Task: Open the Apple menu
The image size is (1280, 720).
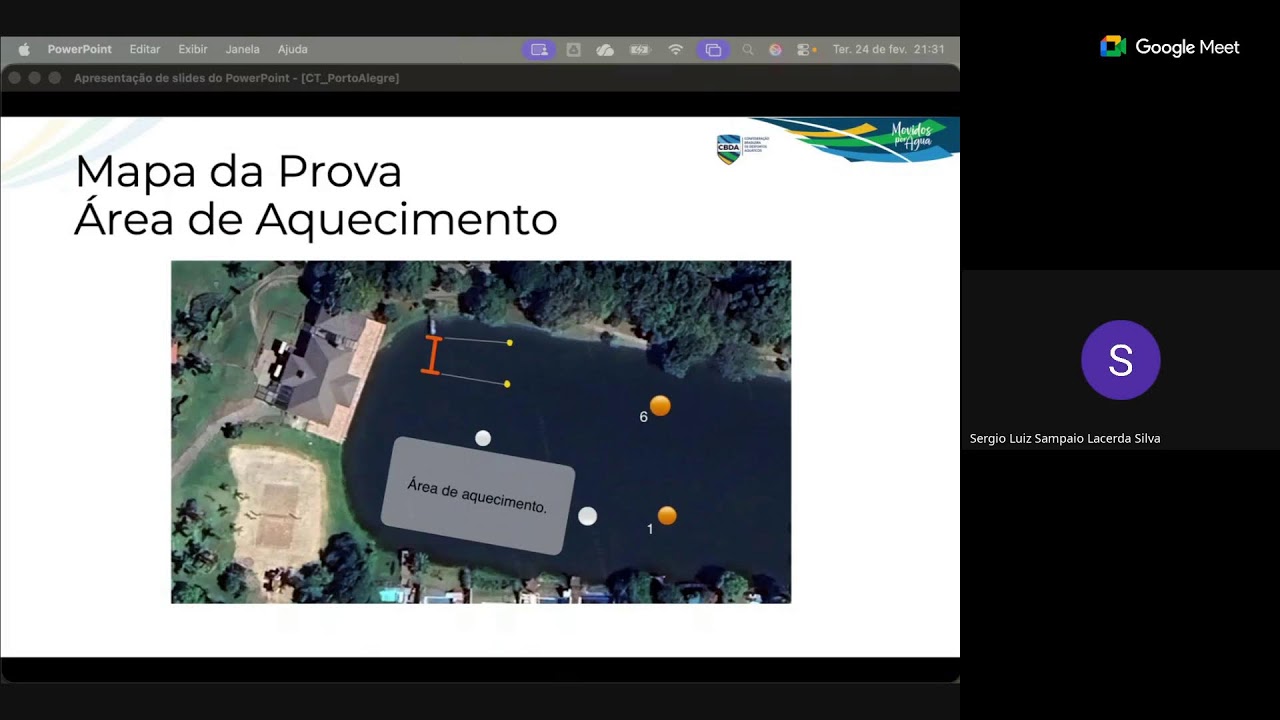Action: click(x=24, y=49)
